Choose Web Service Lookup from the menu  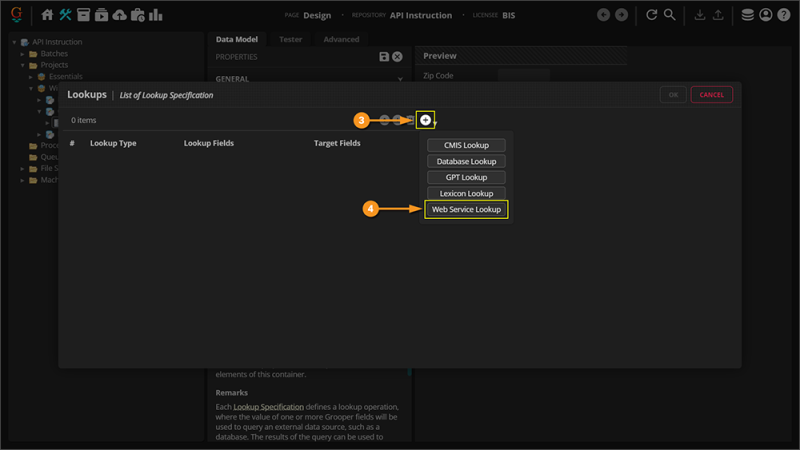(466, 210)
